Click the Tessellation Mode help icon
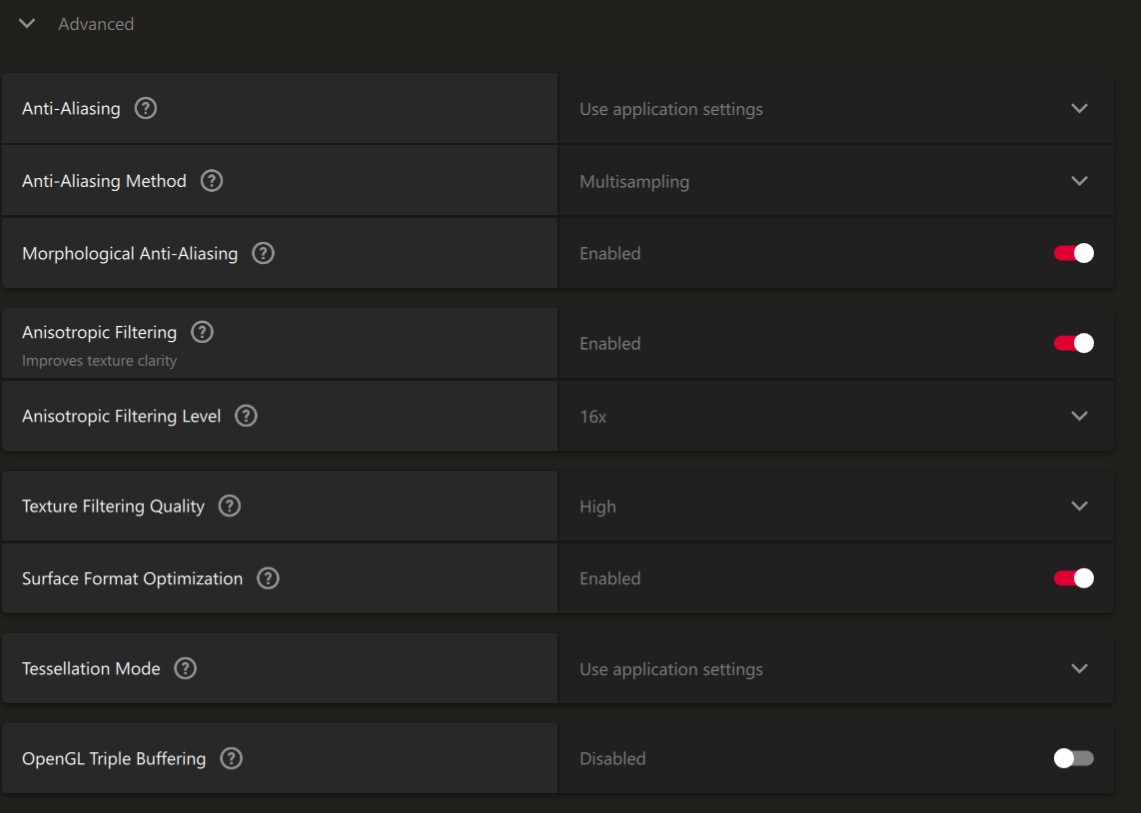 coord(185,669)
